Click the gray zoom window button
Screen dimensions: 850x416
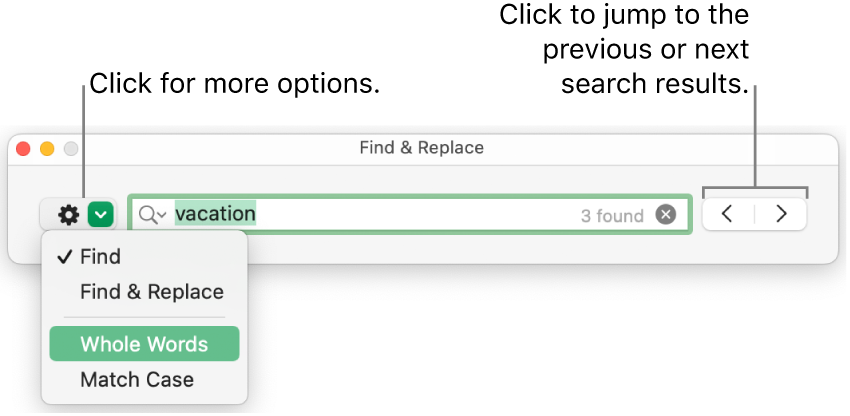click(70, 149)
